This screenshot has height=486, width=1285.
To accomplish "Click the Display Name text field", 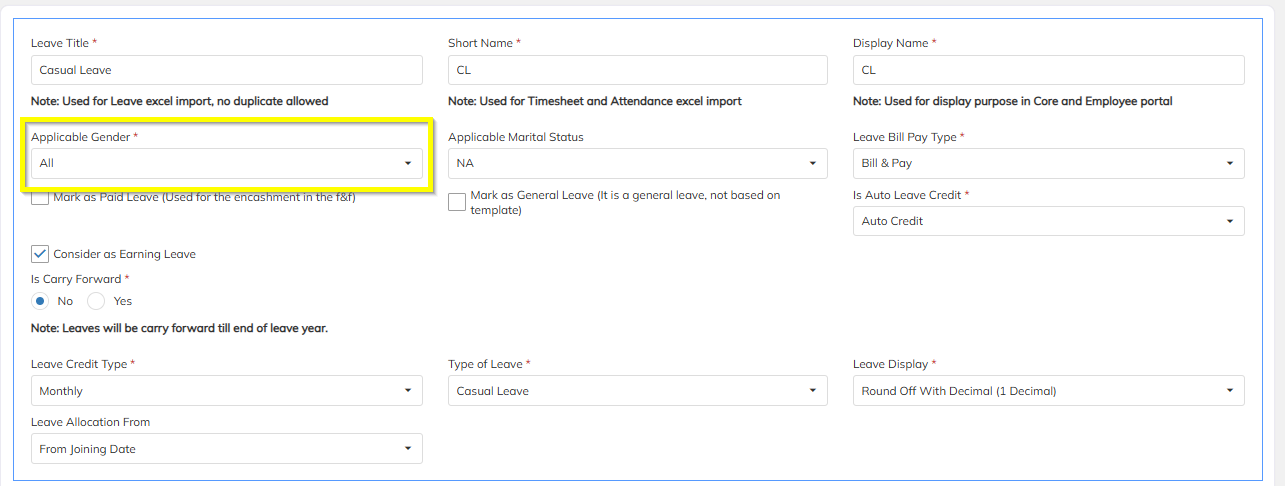I will click(x=1048, y=70).
